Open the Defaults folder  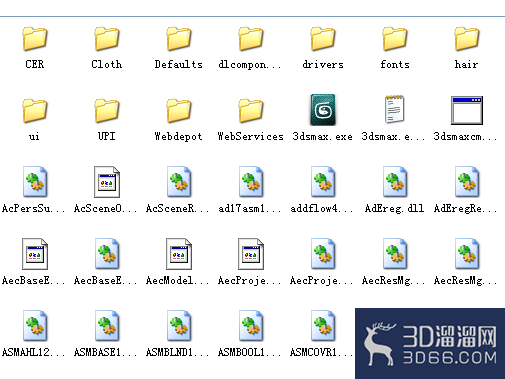pos(179,39)
